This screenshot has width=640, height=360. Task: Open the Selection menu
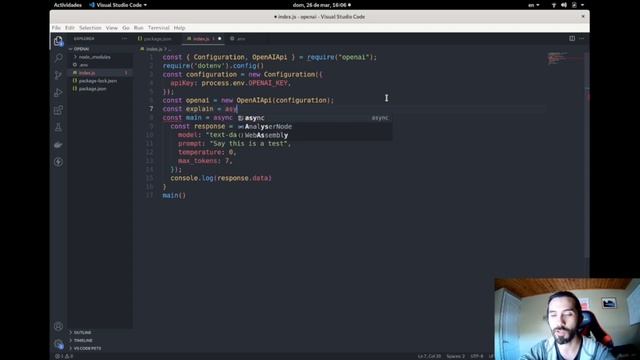click(x=90, y=28)
